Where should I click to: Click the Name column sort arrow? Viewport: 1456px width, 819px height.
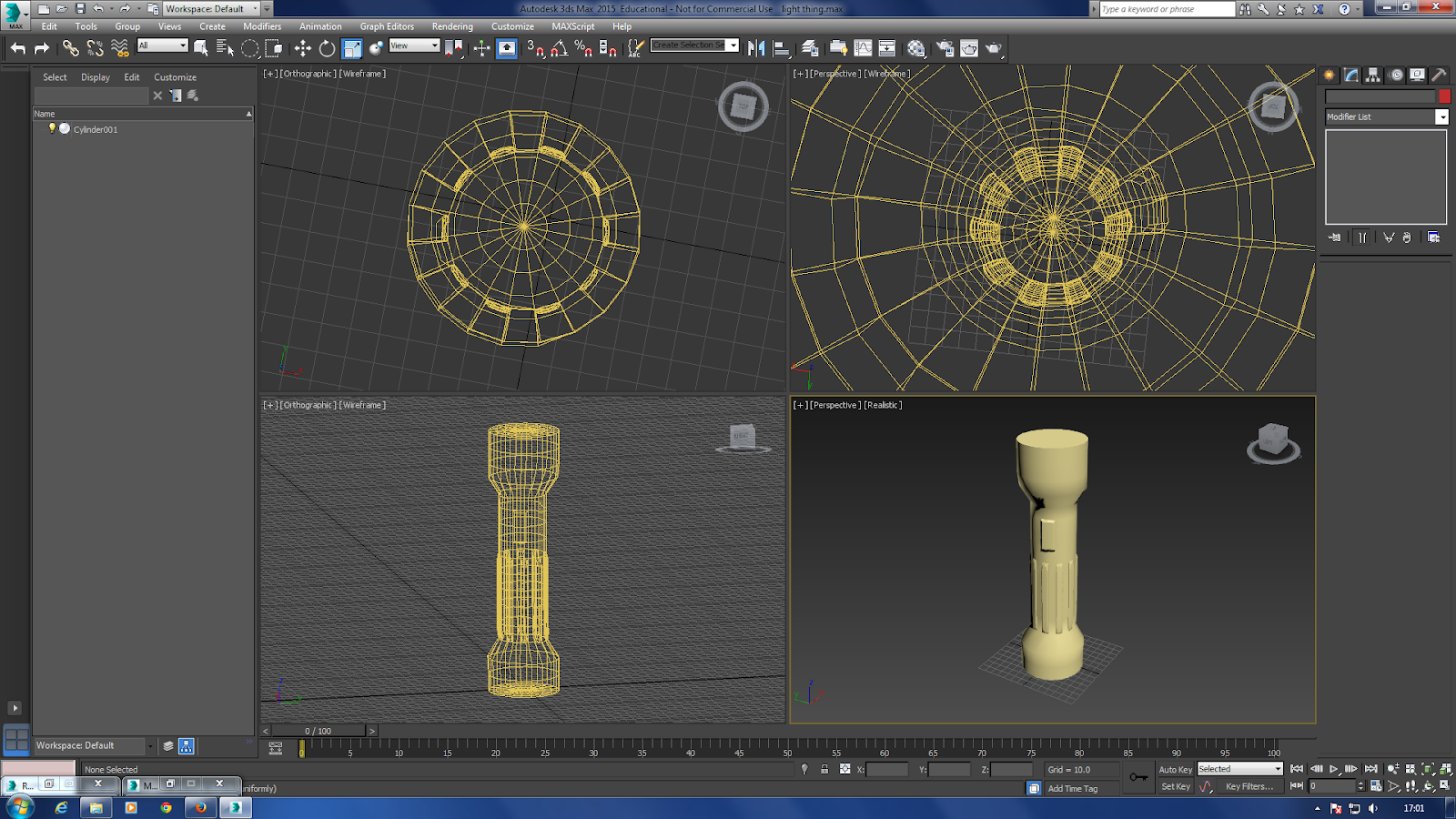coord(248,114)
